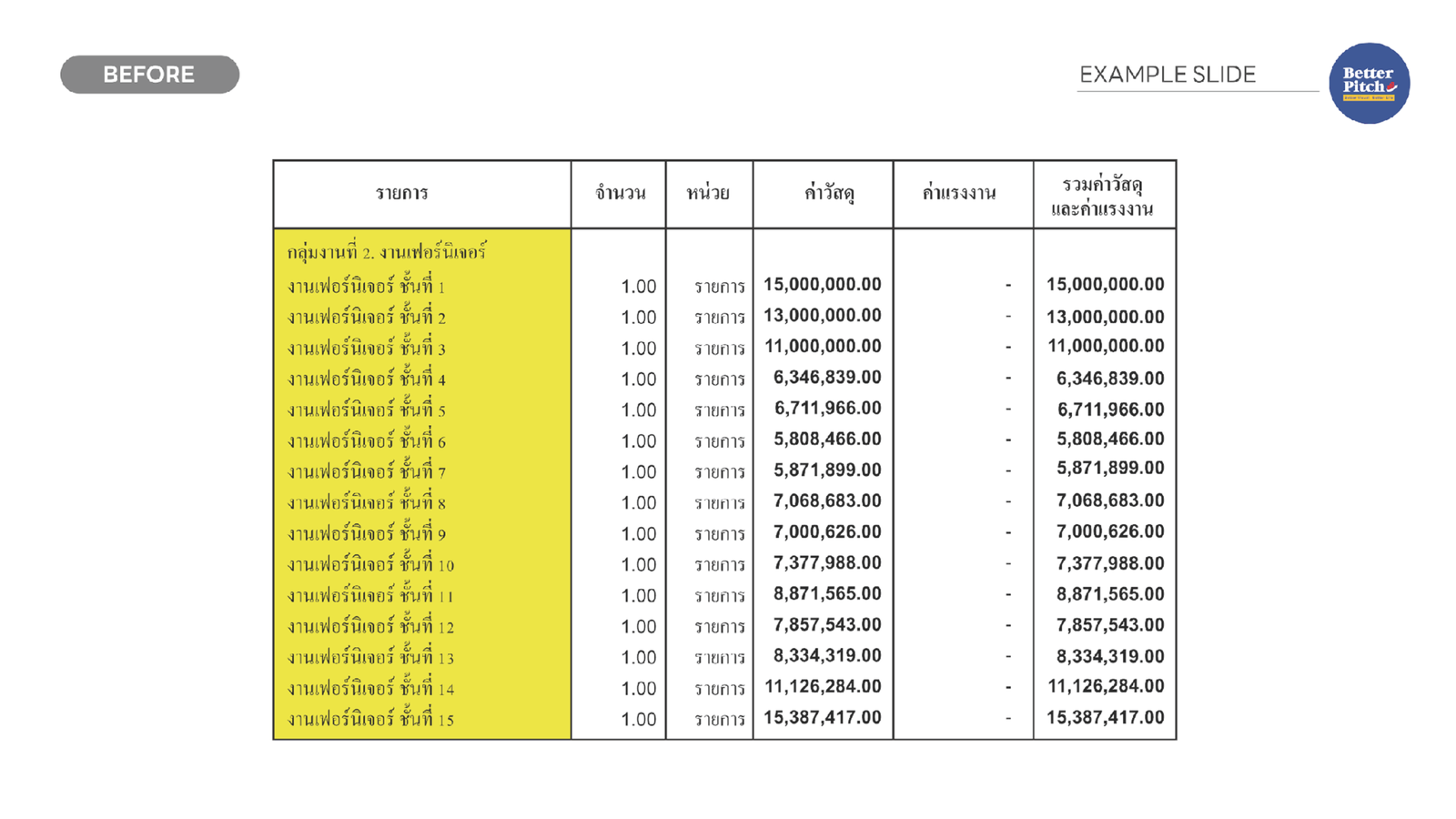Click the 1.00 quantity for ชั้นที่ 2
The height and width of the screenshot is (819, 1456).
pyautogui.click(x=638, y=318)
